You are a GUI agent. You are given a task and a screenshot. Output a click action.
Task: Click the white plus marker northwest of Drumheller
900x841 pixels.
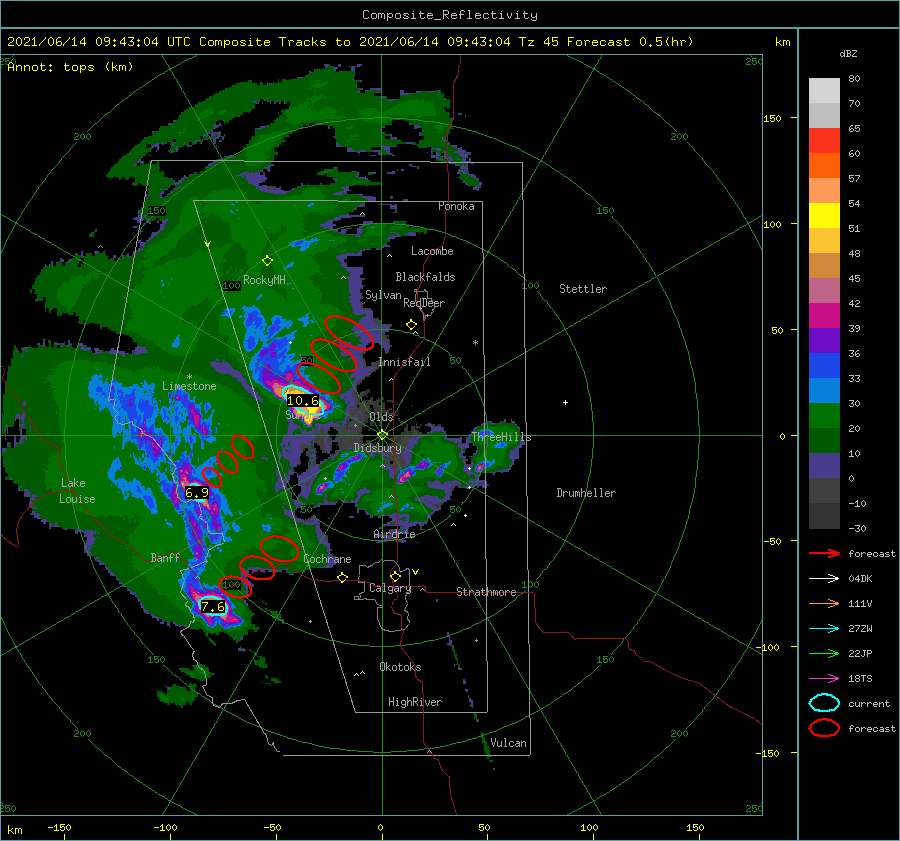[x=565, y=402]
